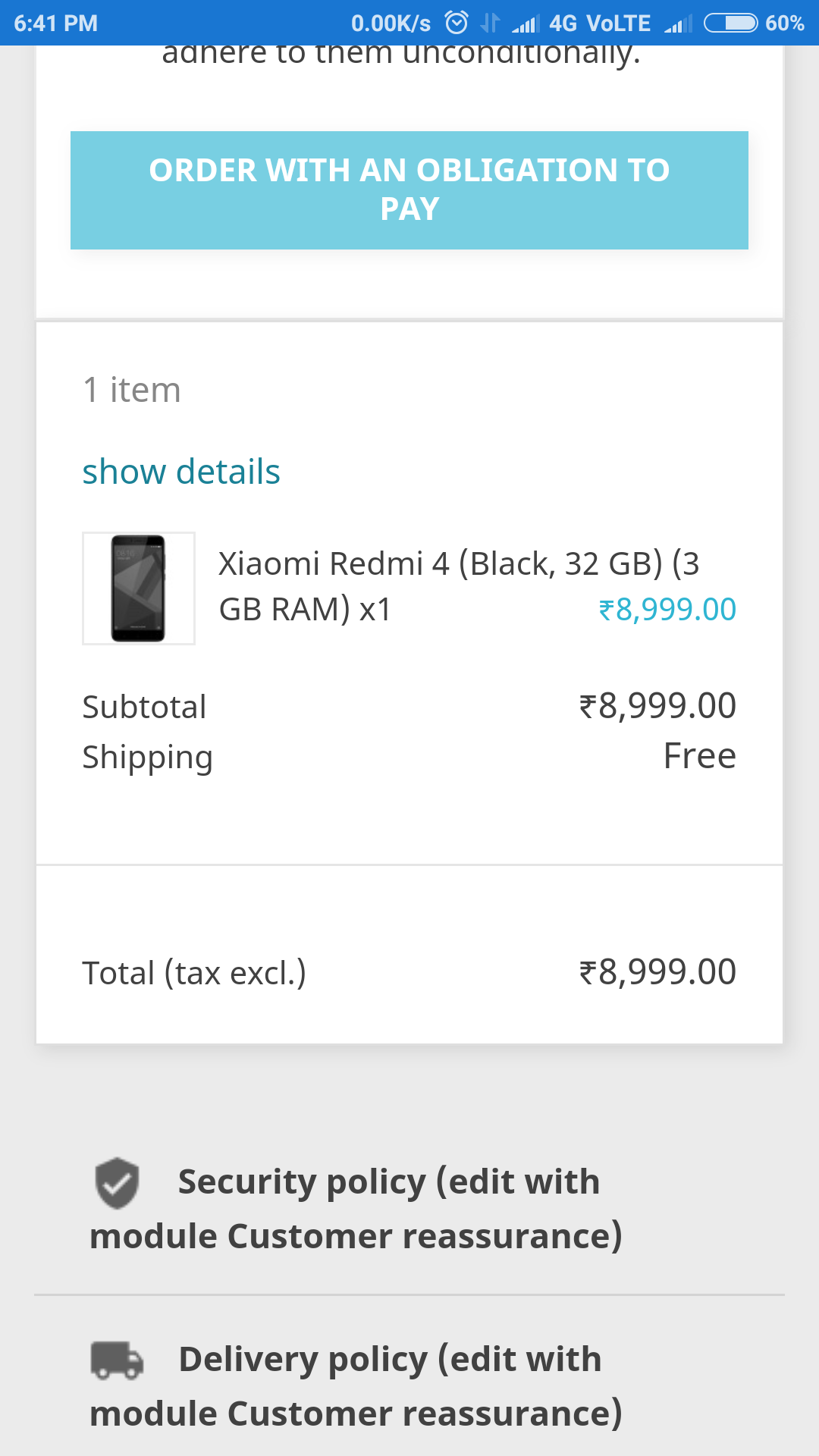Tap the delivery truck icon
The image size is (819, 1456).
[117, 1360]
